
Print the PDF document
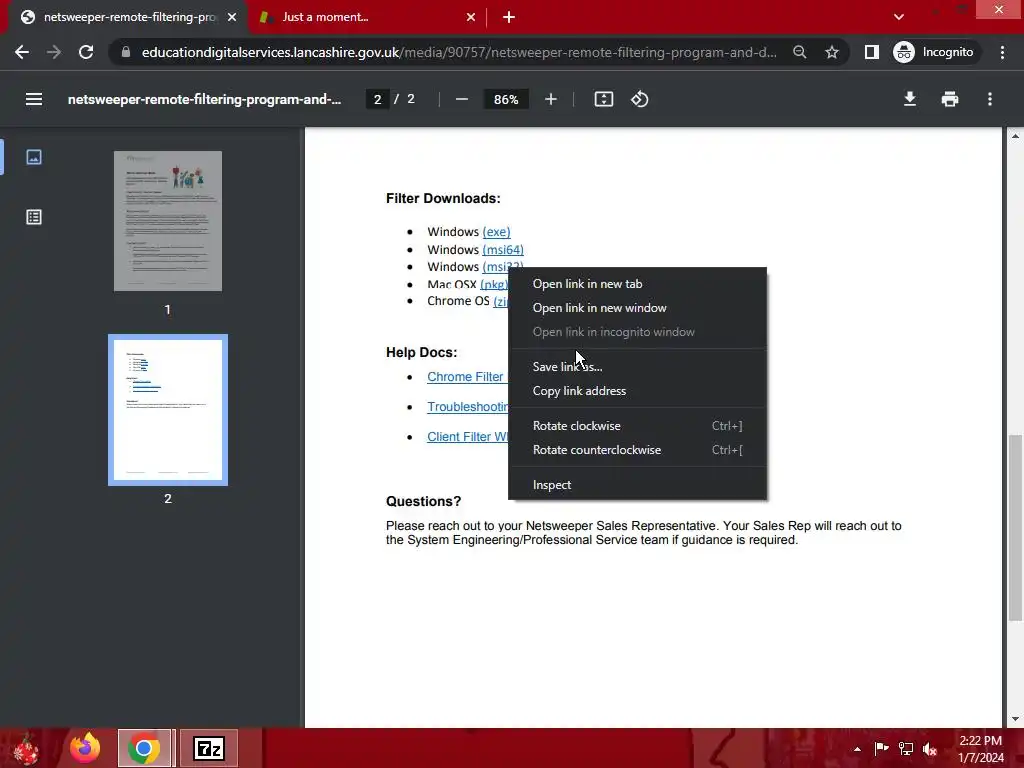coord(950,99)
